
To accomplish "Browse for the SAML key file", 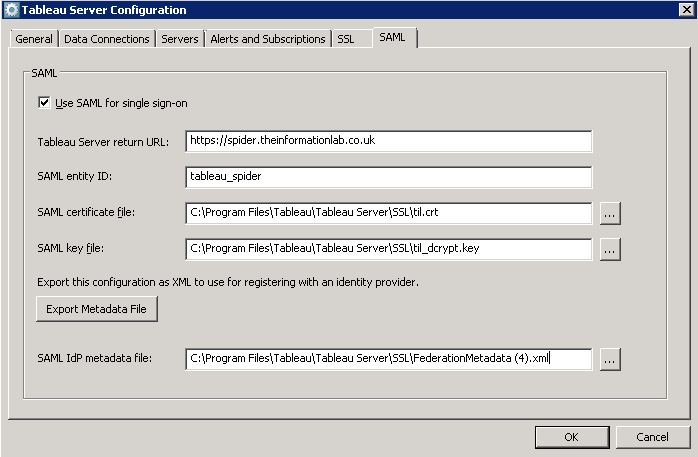I will (x=610, y=249).
